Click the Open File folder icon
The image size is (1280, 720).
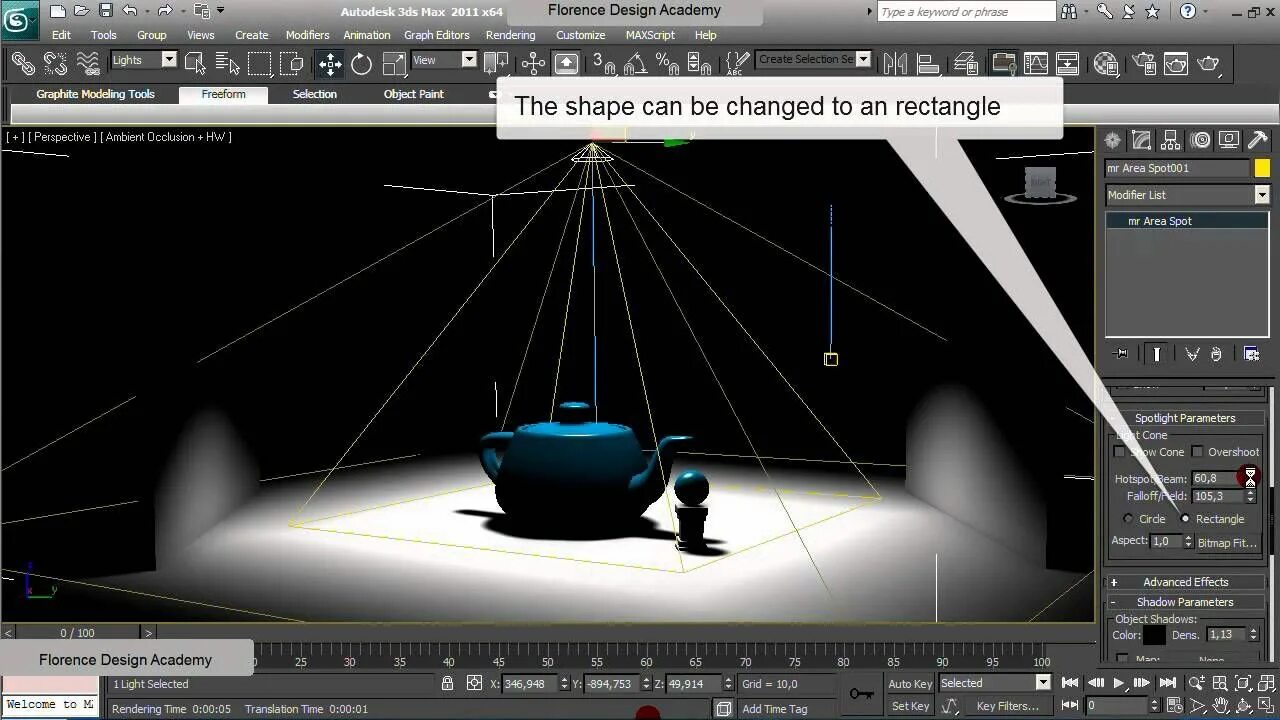click(82, 11)
